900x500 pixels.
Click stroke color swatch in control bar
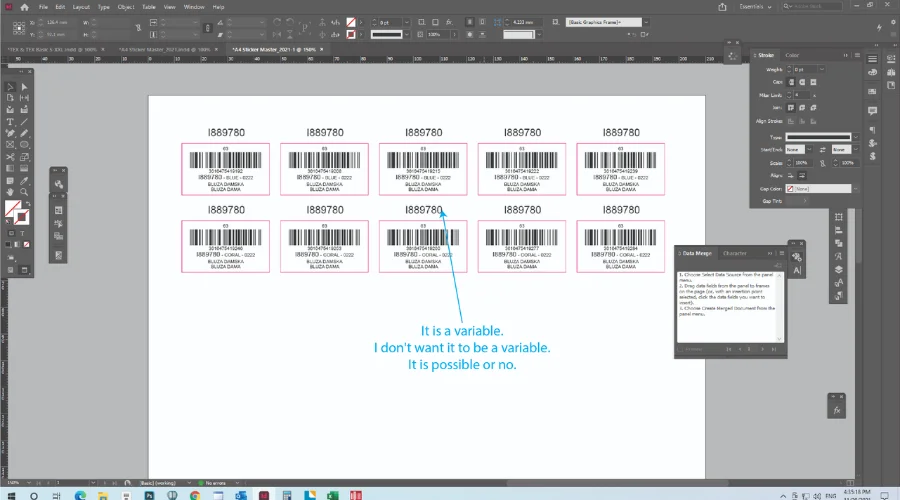351,34
